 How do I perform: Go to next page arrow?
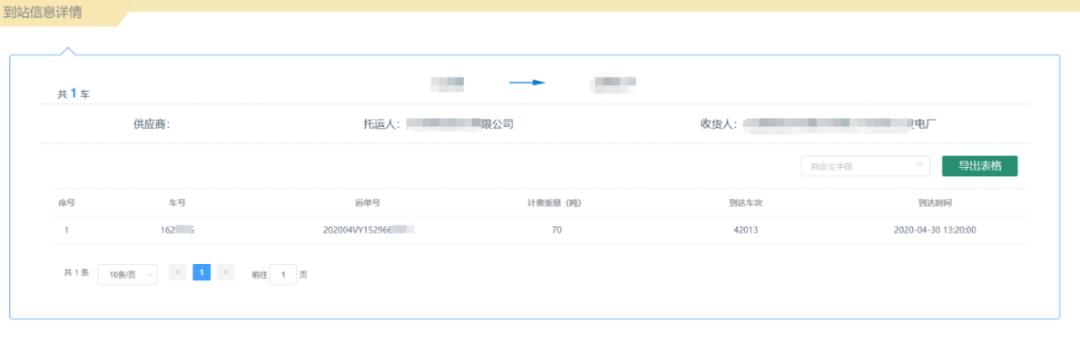pos(226,272)
